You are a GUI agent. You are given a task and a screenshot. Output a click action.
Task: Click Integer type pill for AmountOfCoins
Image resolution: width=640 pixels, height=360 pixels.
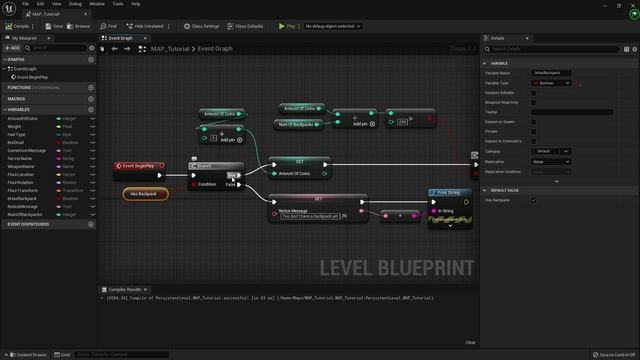[x=67, y=118]
